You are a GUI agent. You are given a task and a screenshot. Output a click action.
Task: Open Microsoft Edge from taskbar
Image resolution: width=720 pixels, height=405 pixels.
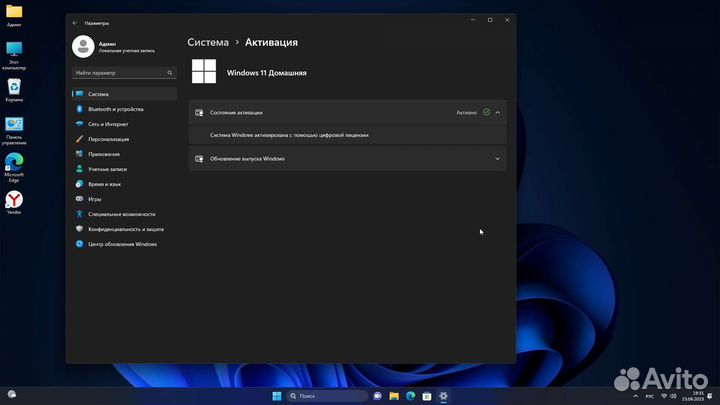click(x=411, y=396)
